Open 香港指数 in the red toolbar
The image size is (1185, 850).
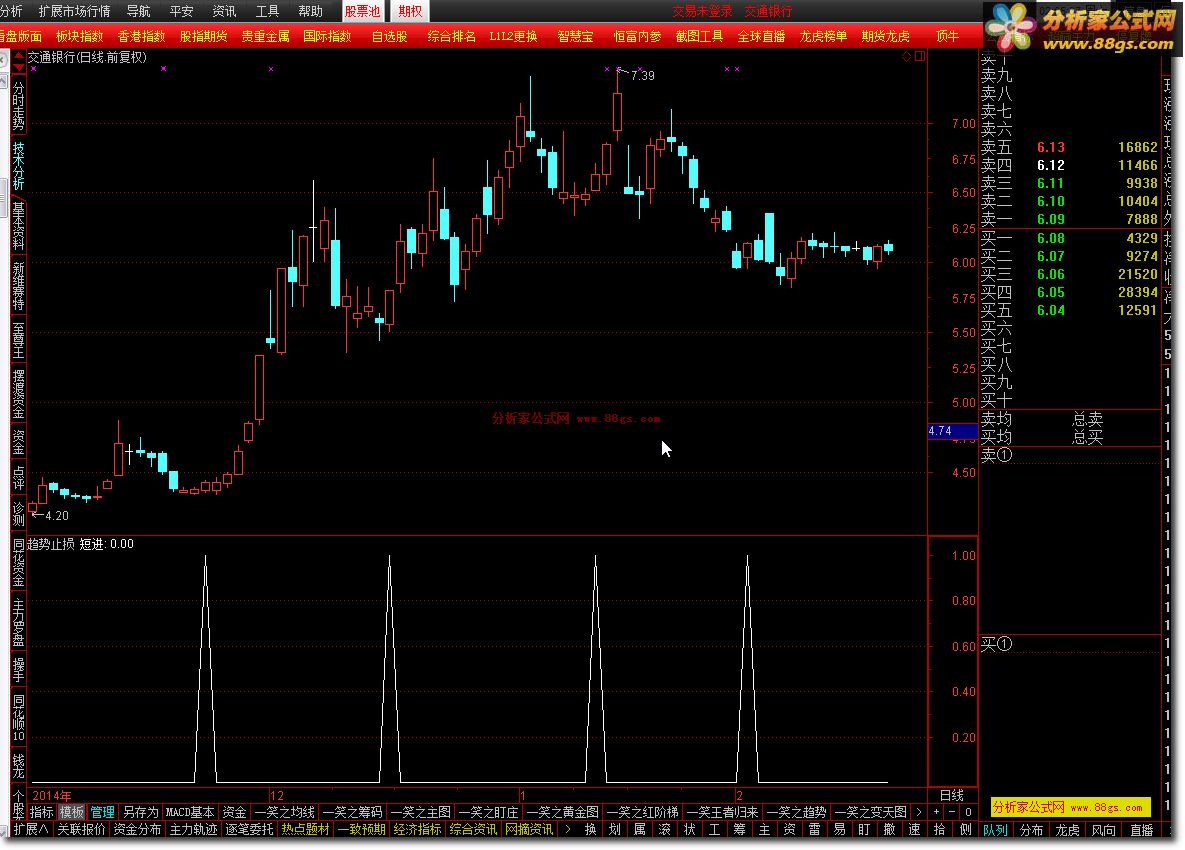point(141,36)
